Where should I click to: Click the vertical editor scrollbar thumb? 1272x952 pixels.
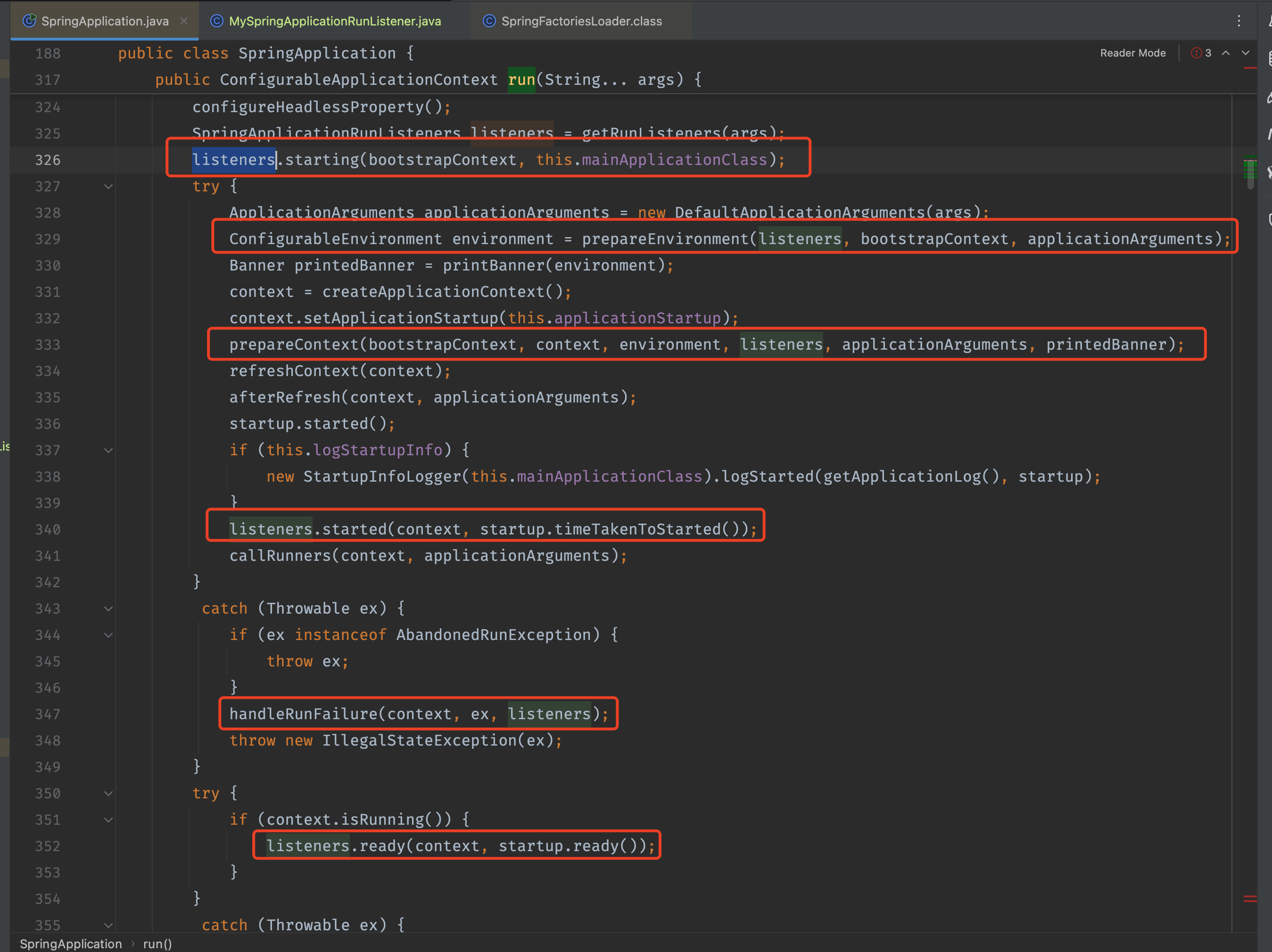[x=1251, y=173]
